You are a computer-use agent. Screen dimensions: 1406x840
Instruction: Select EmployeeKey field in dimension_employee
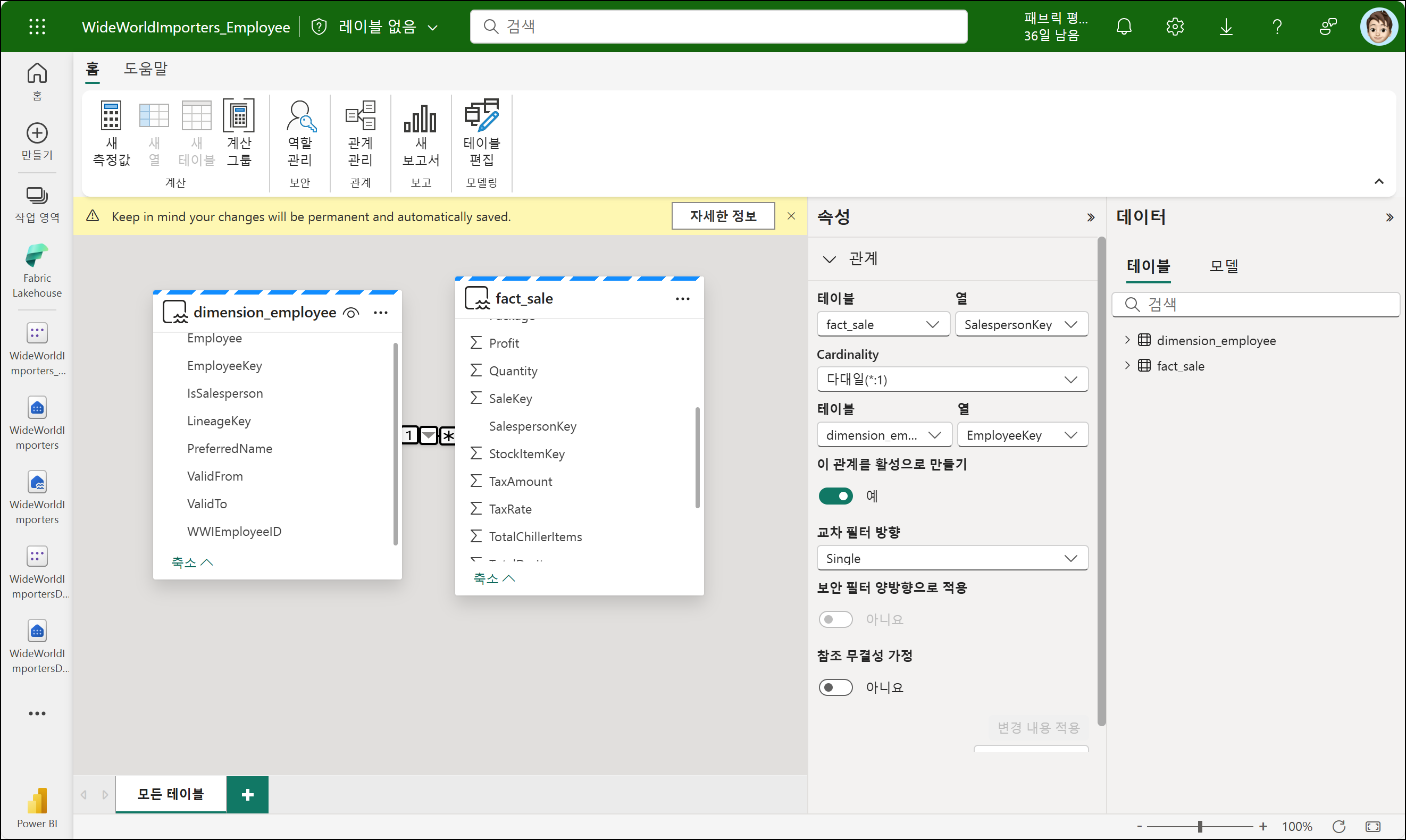click(224, 366)
